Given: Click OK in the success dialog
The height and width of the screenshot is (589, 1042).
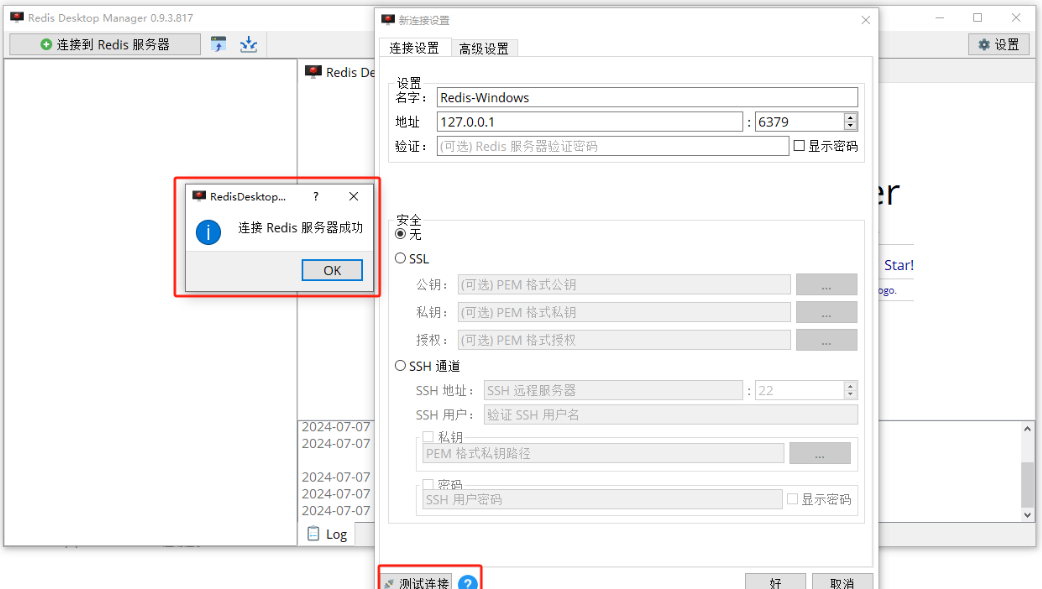Looking at the screenshot, I should 332,270.
